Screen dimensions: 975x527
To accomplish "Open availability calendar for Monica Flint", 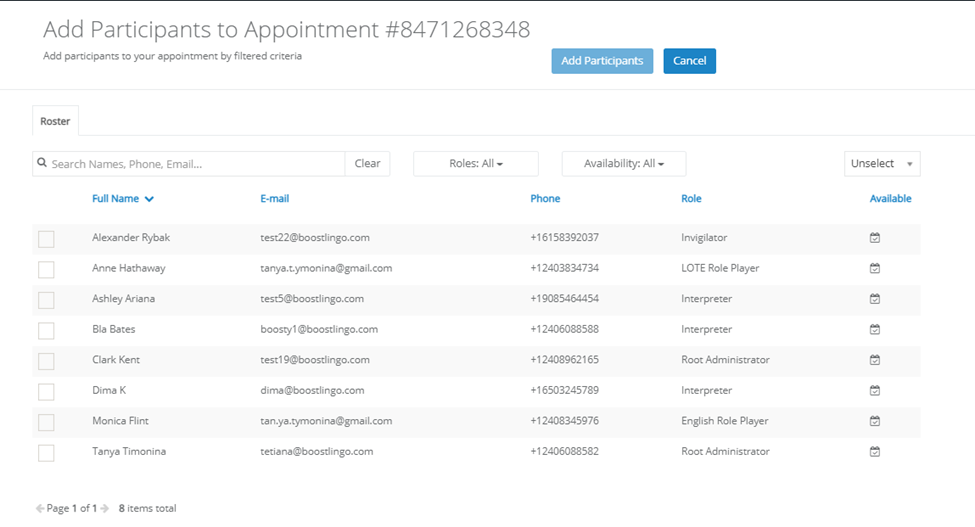I will pos(874,421).
